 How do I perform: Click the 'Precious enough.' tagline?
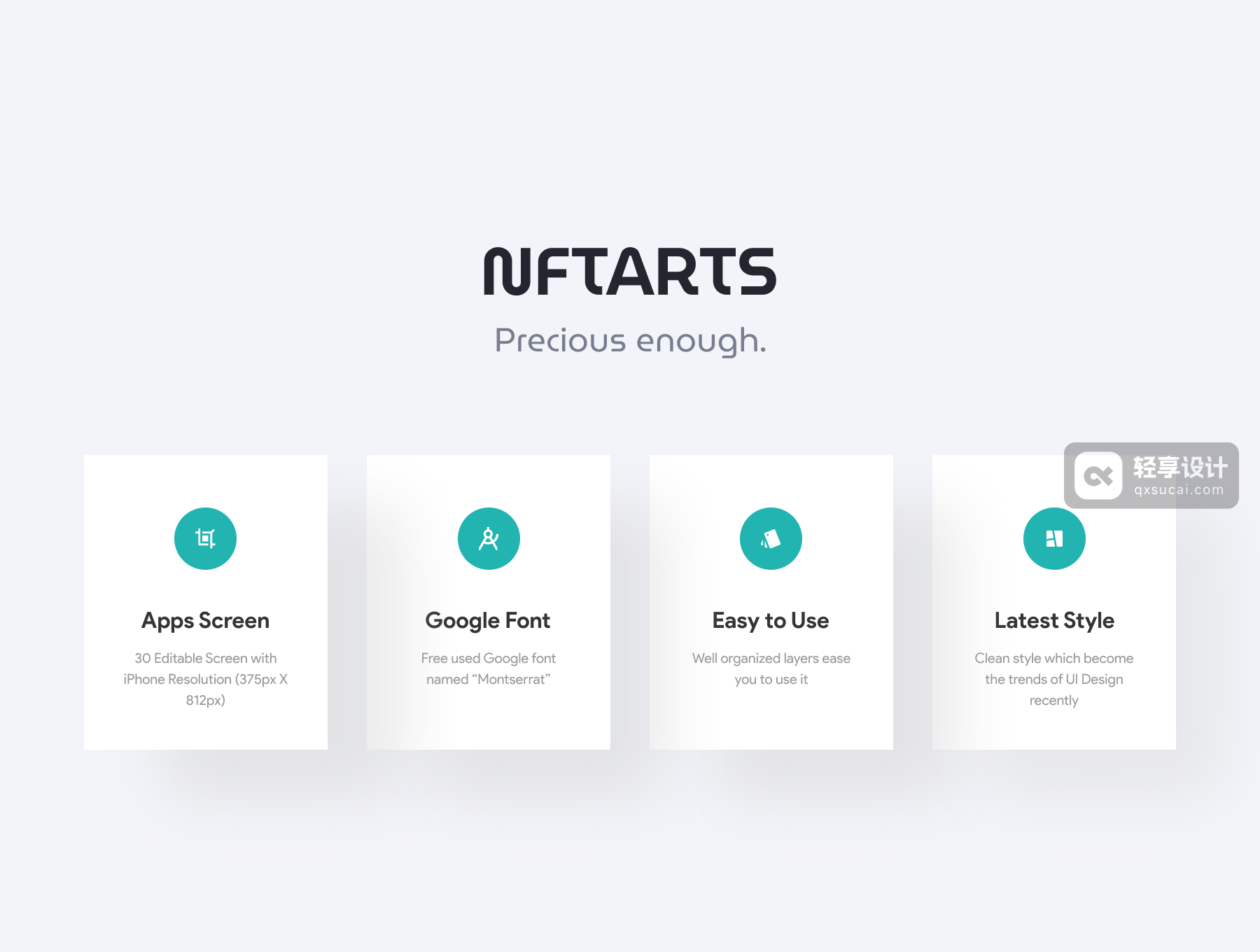[x=630, y=341]
